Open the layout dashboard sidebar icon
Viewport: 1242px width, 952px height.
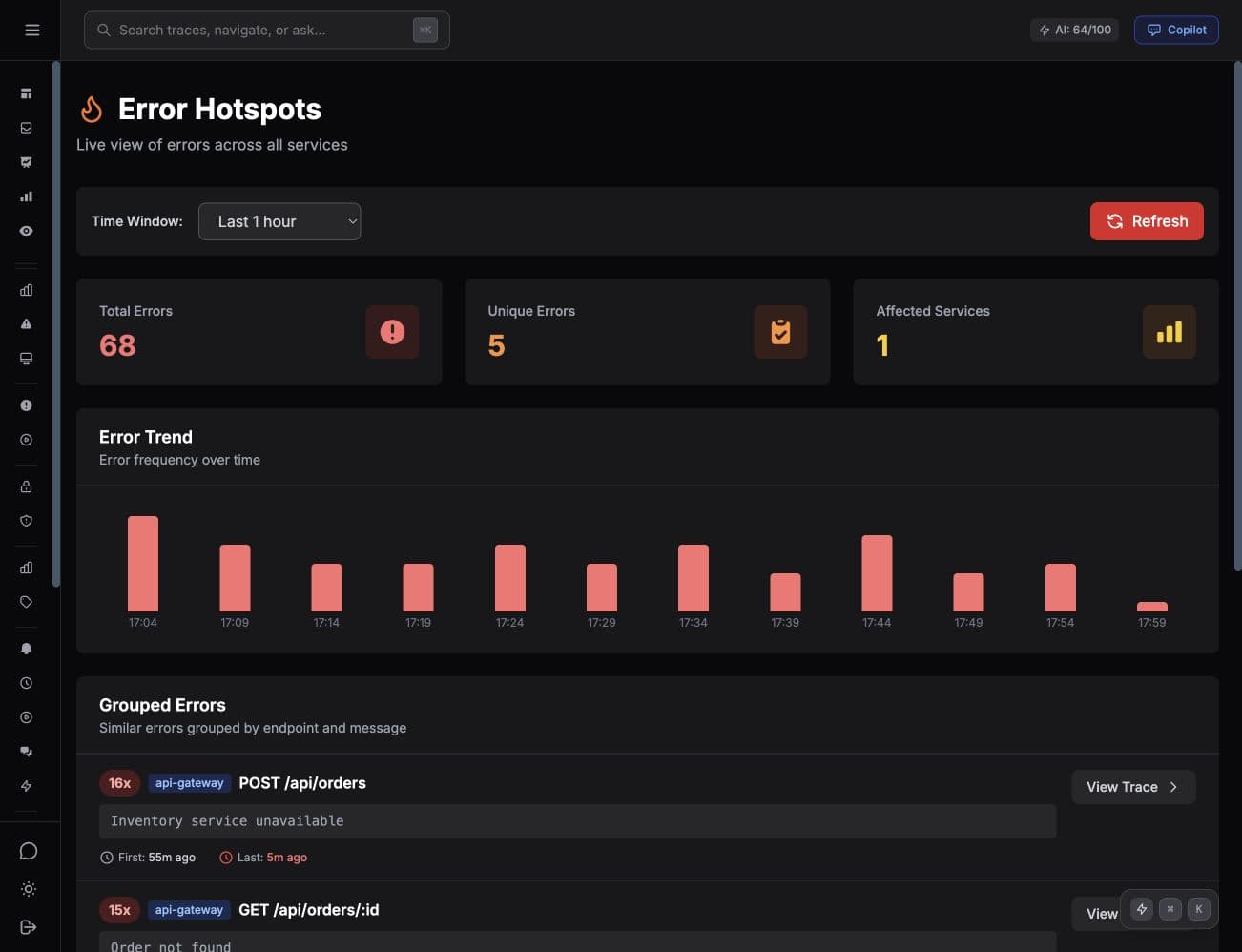tap(26, 93)
